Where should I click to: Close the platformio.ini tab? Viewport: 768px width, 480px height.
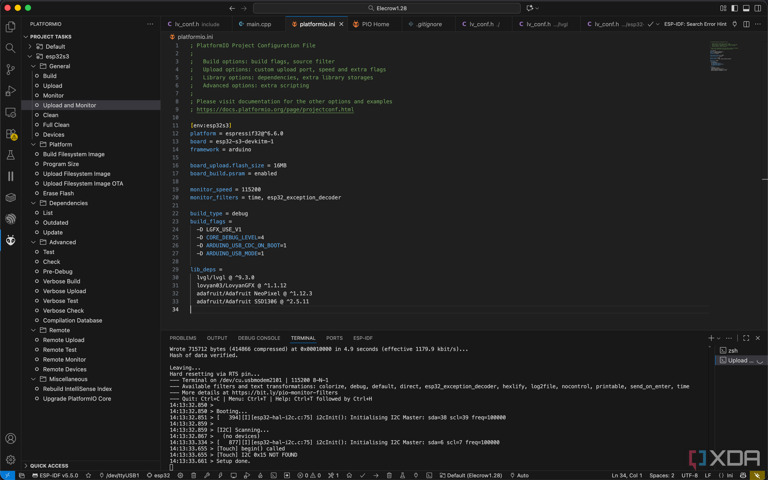pos(341,24)
